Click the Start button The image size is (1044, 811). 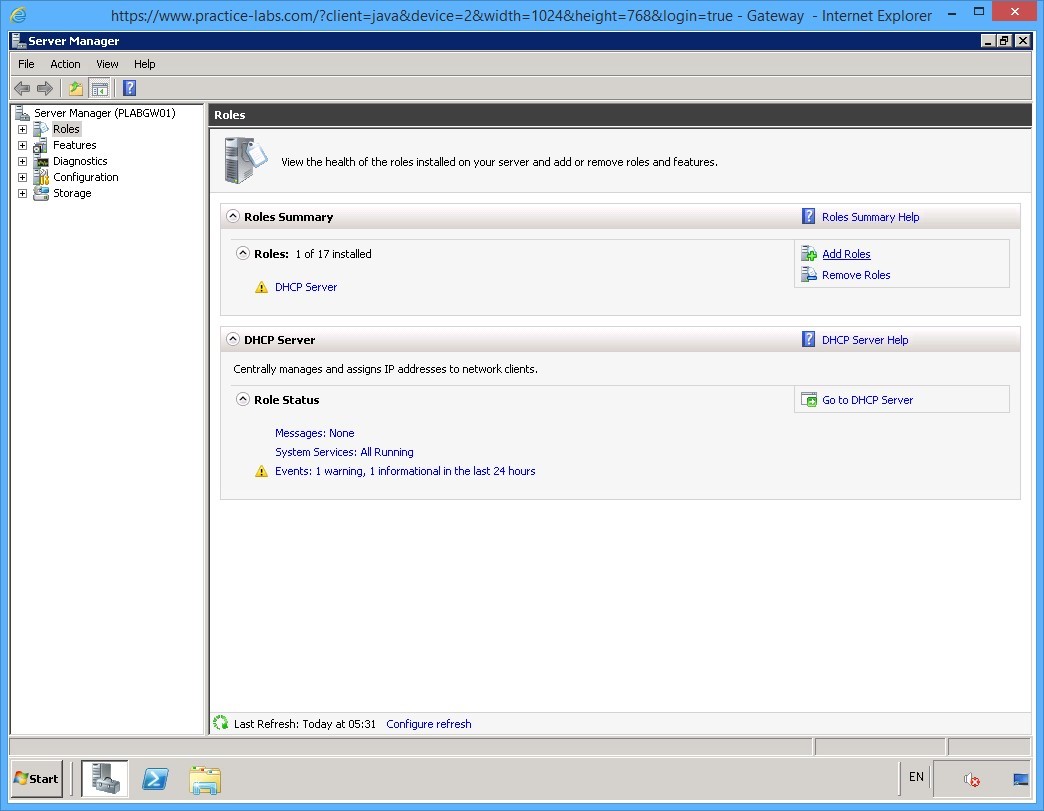(35, 779)
